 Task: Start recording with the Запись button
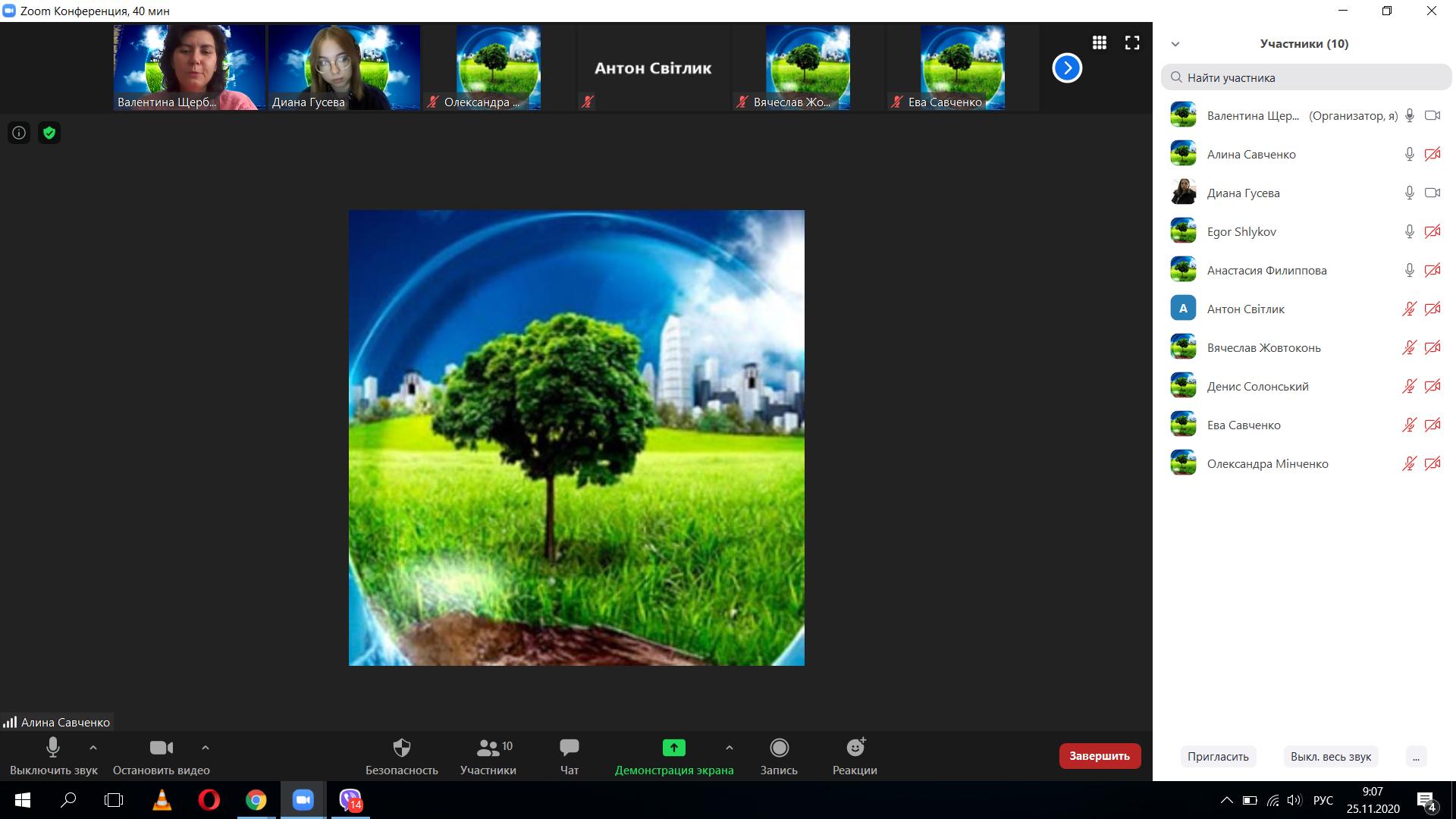pyautogui.click(x=779, y=755)
